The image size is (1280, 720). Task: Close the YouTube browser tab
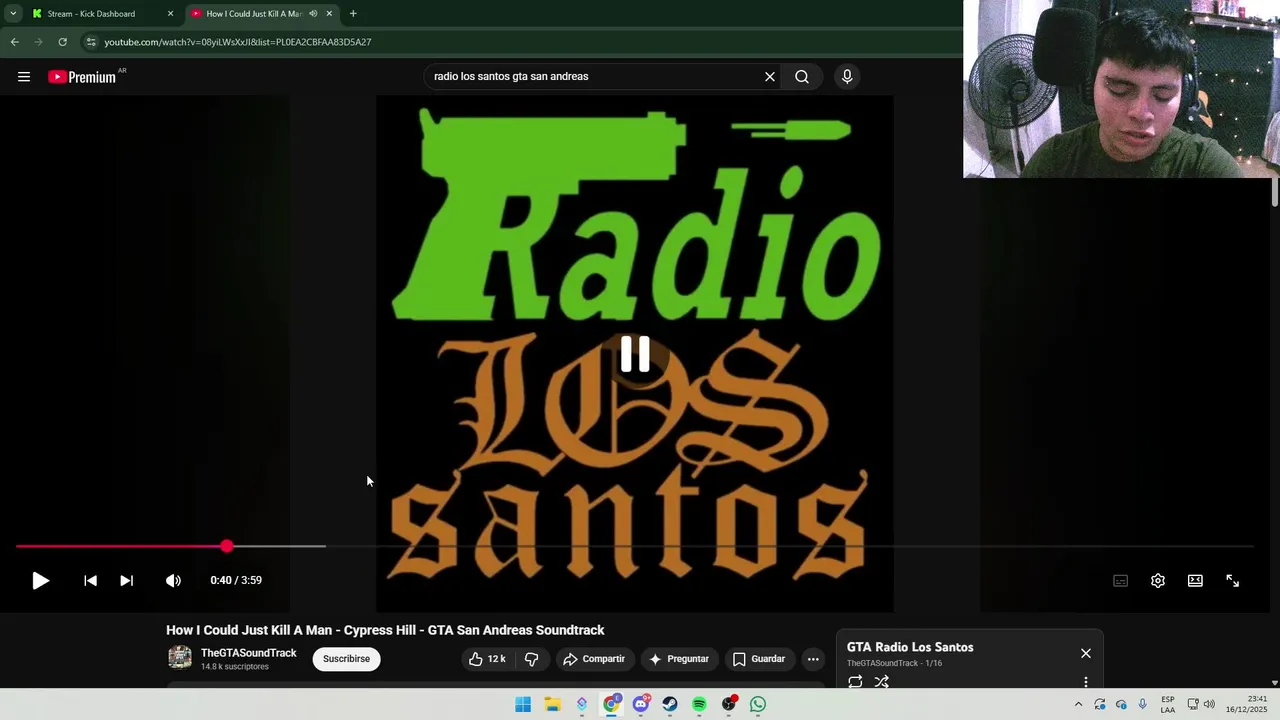(x=329, y=14)
